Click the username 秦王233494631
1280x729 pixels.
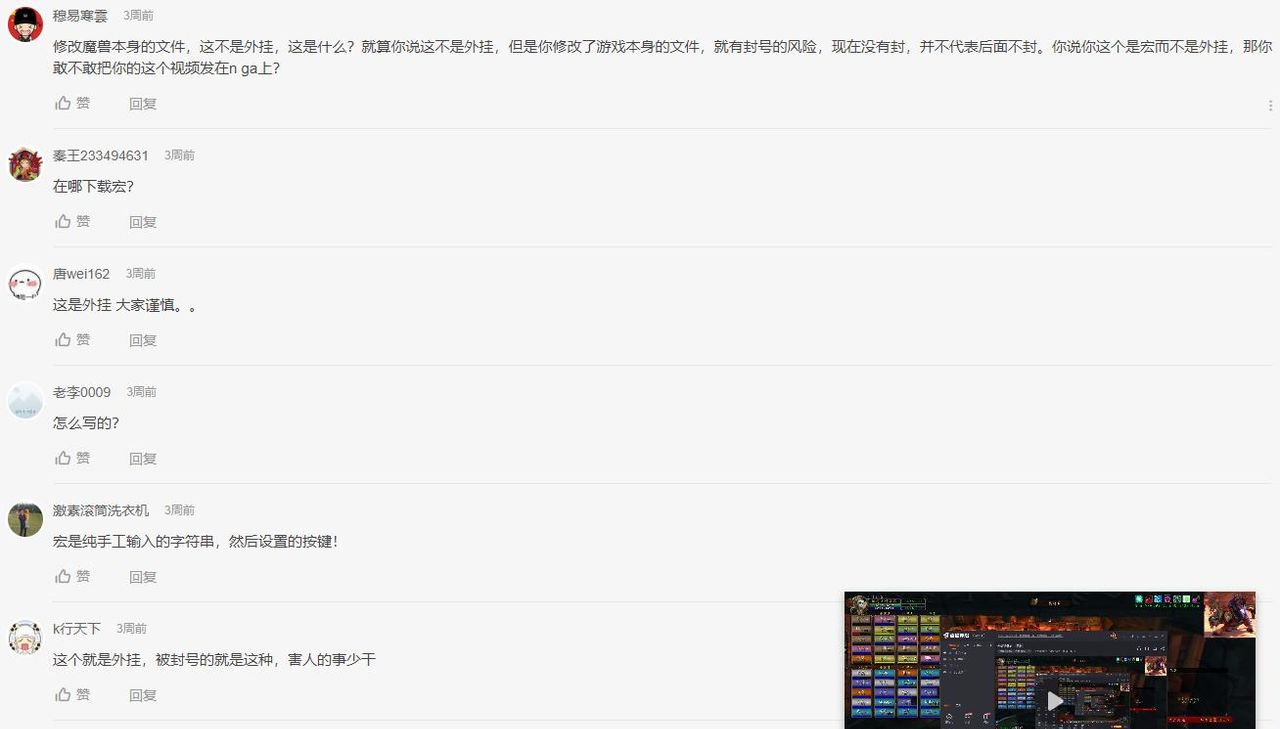100,155
